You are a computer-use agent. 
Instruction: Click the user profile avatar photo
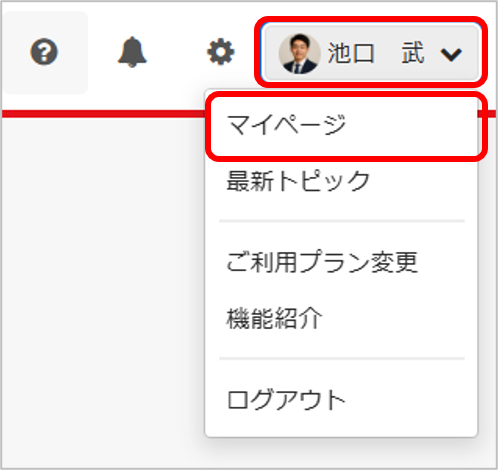[x=299, y=53]
